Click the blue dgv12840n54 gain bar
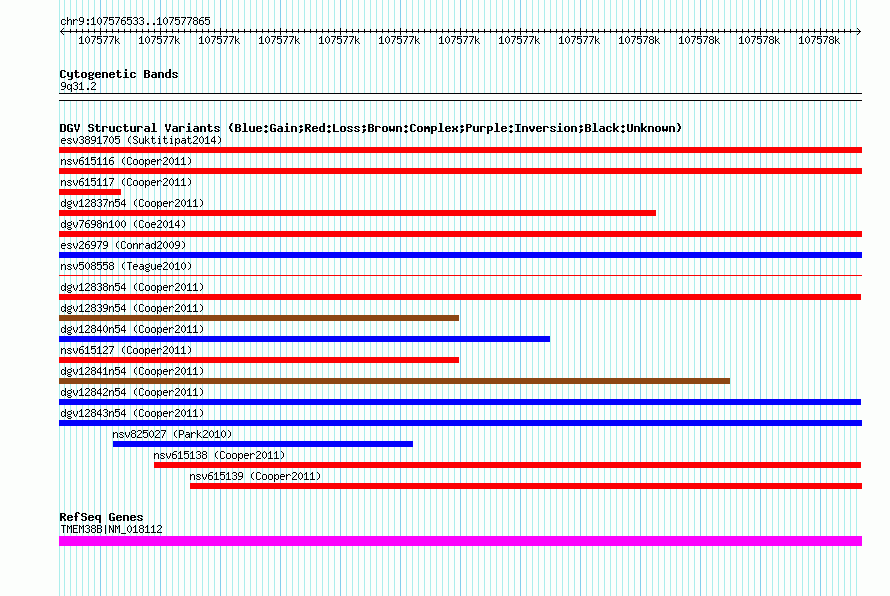This screenshot has height=596, width=890. tap(304, 339)
